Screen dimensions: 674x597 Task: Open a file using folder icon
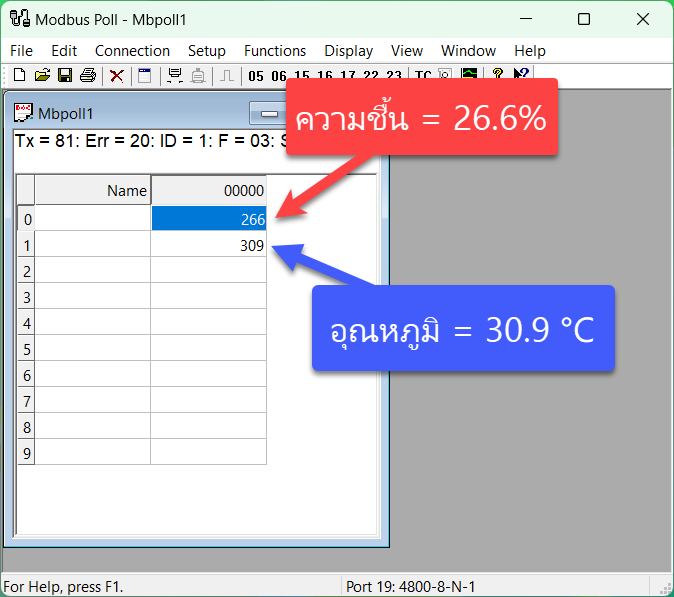[x=42, y=75]
